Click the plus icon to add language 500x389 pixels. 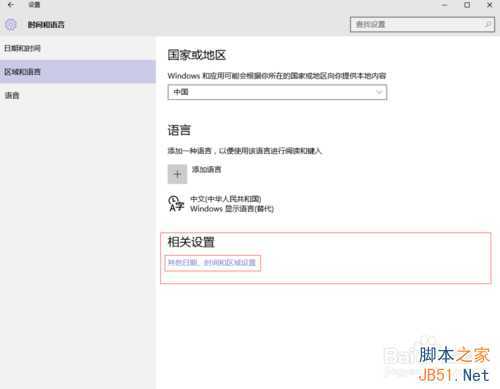(x=177, y=174)
